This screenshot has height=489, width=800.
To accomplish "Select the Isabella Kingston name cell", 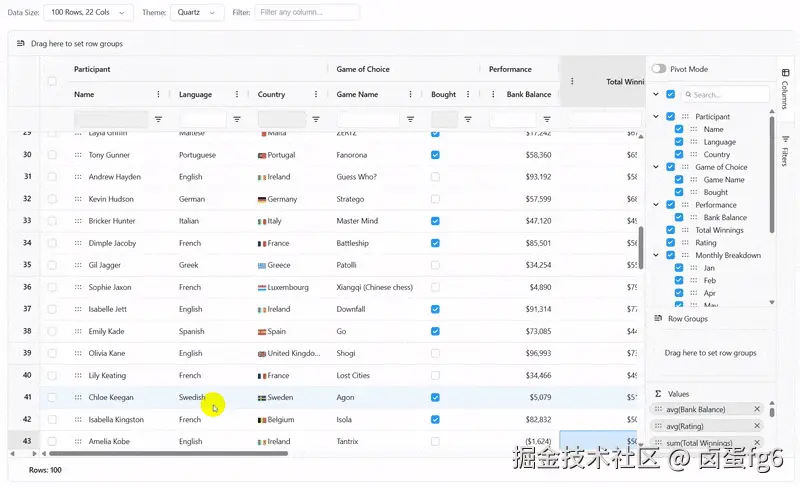I will pos(116,420).
